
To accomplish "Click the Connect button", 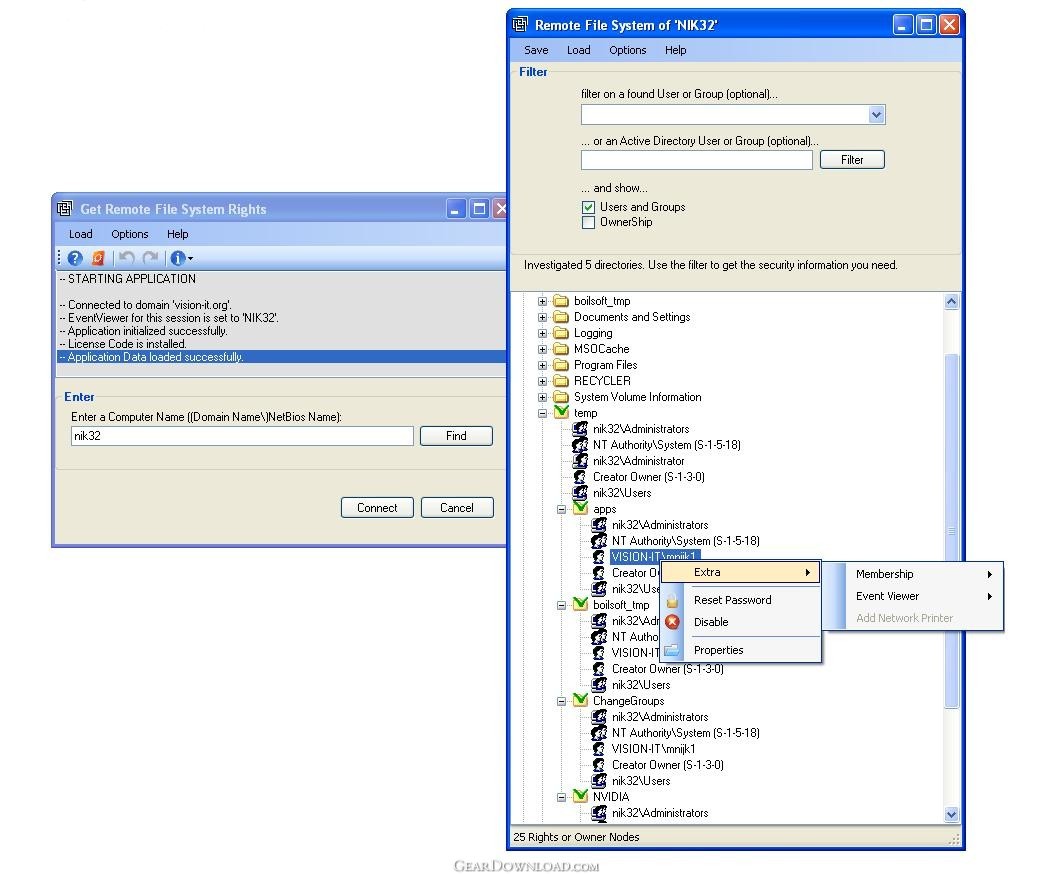I will (377, 508).
